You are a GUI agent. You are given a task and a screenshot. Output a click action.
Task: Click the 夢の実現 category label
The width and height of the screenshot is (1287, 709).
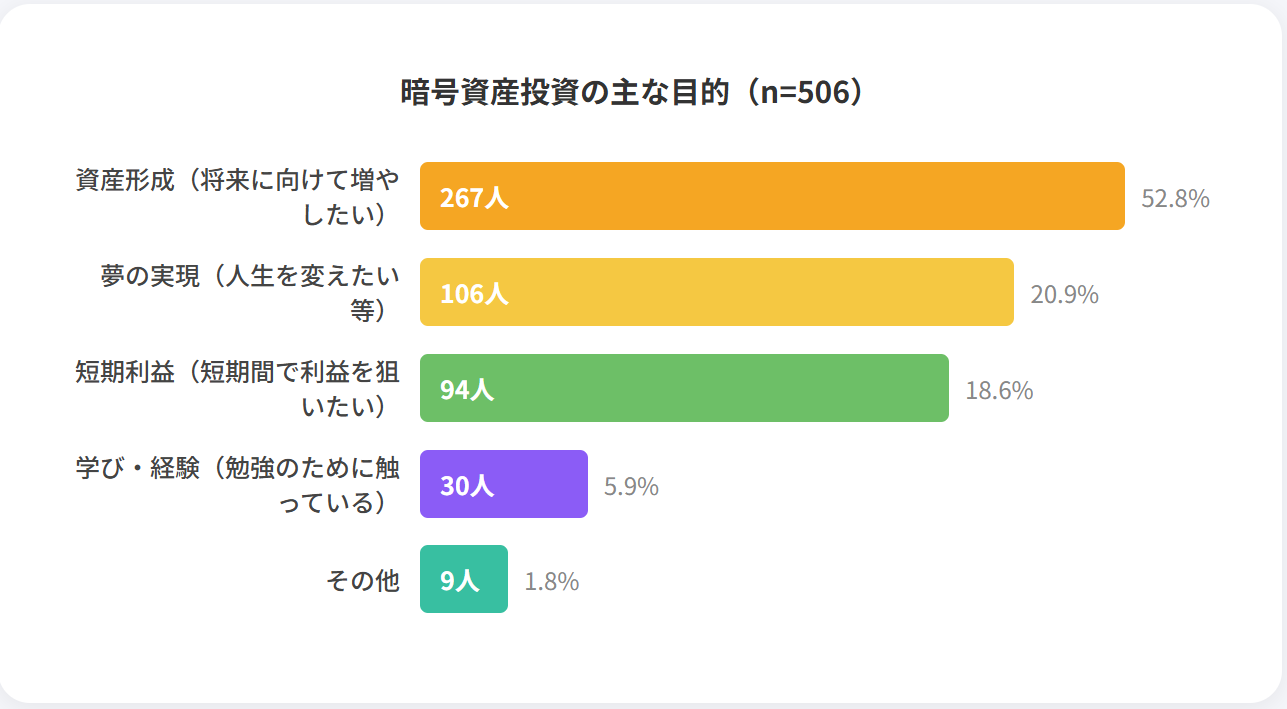click(250, 292)
